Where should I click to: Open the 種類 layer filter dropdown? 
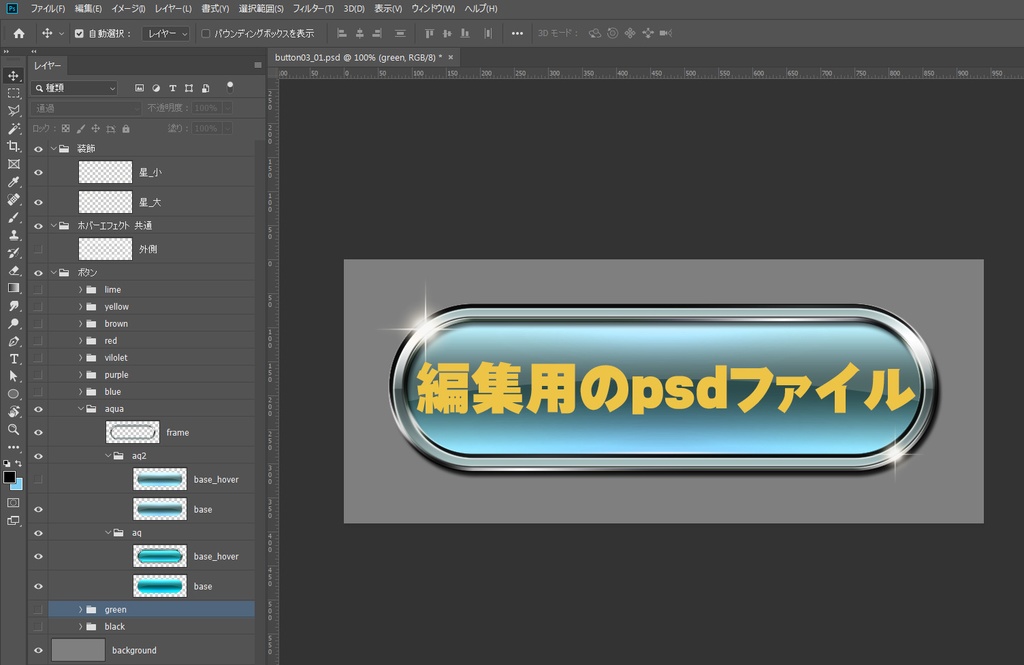point(75,88)
